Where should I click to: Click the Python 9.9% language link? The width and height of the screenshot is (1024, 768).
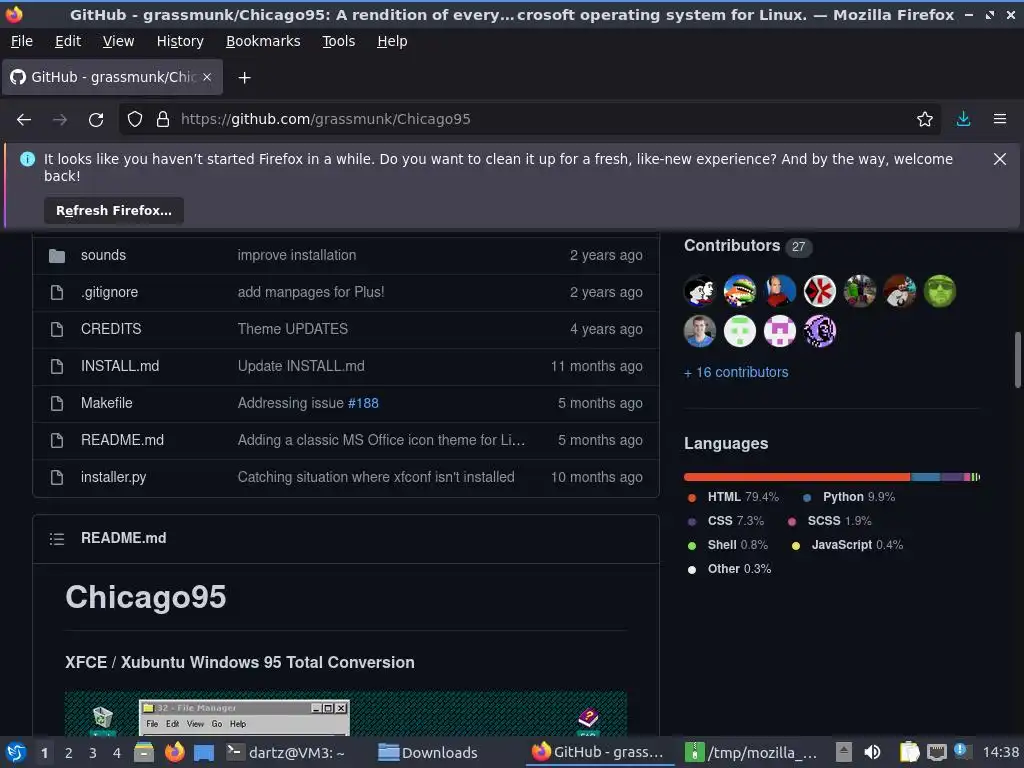coord(849,497)
